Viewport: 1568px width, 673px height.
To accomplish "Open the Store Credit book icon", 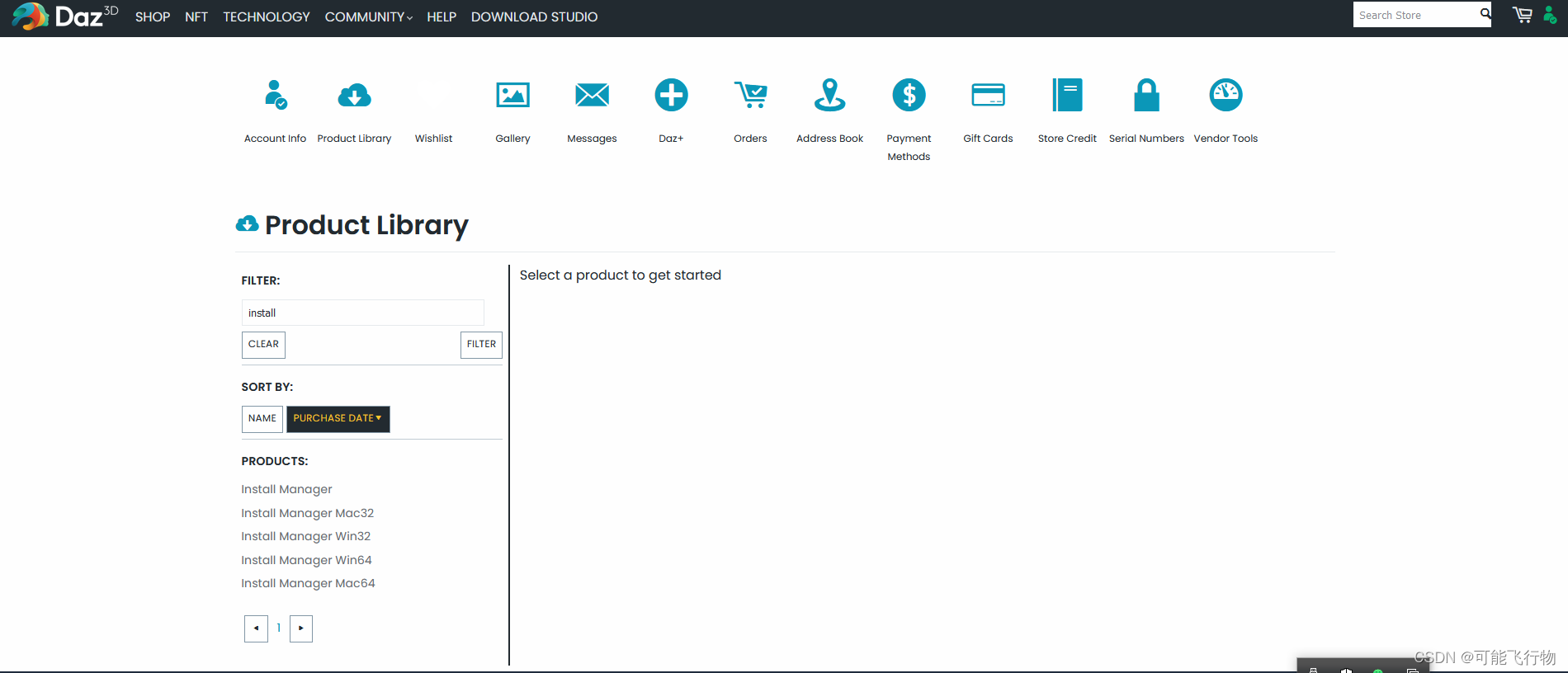I will pyautogui.click(x=1067, y=95).
